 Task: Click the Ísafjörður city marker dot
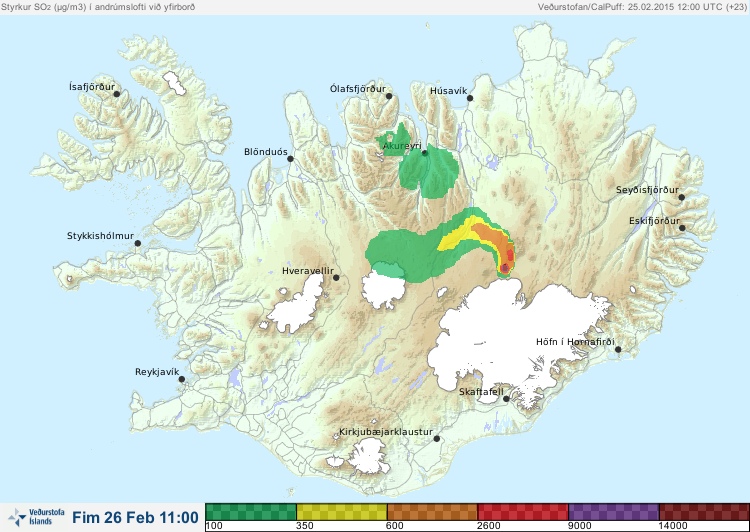pyautogui.click(x=116, y=94)
